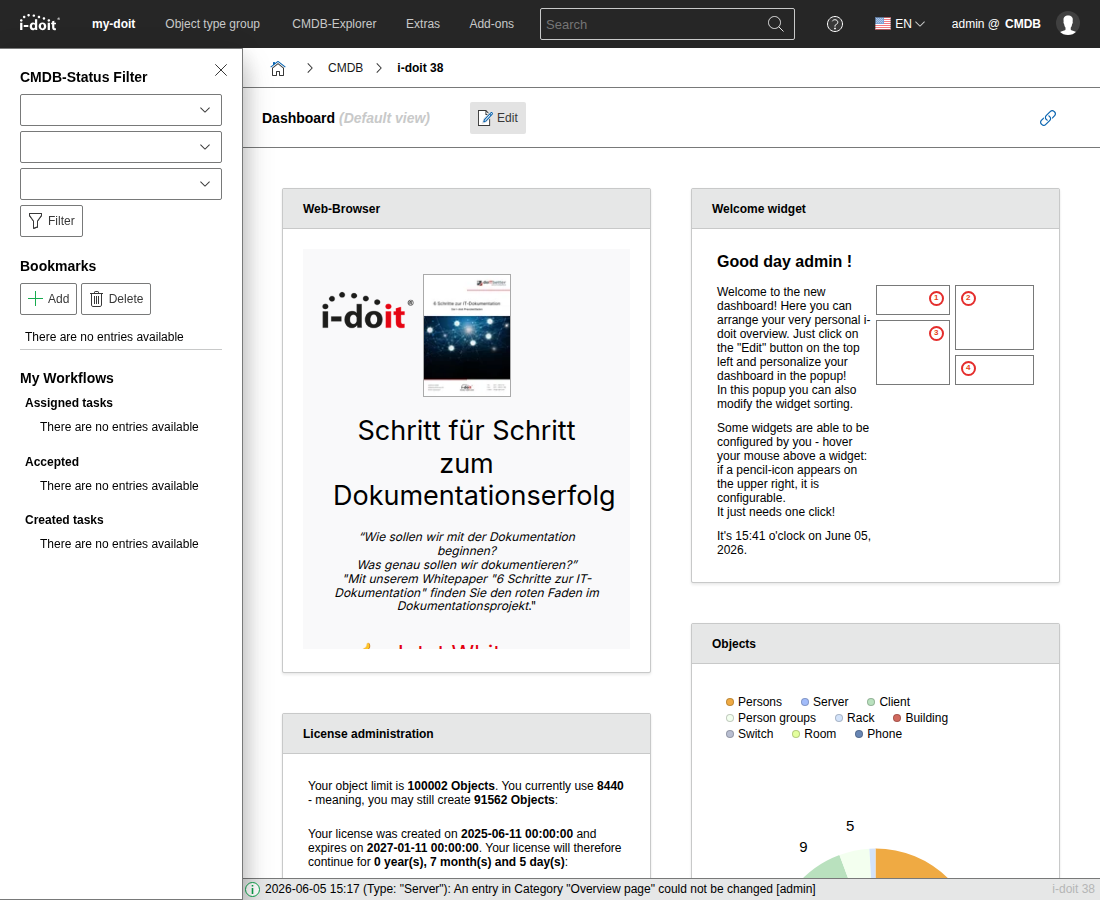Screen dimensions: 1100x900
Task: Open the CMDB-Explorer menu
Action: click(x=334, y=24)
